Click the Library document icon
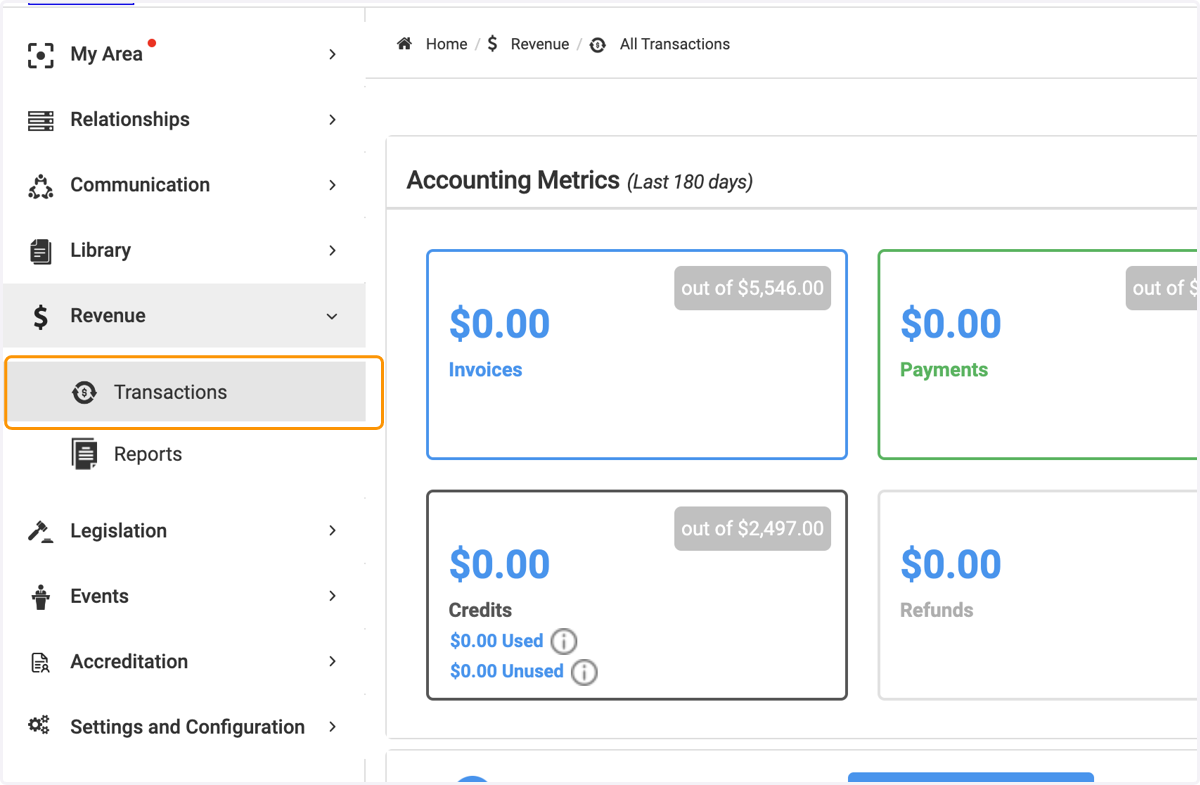 coord(40,251)
